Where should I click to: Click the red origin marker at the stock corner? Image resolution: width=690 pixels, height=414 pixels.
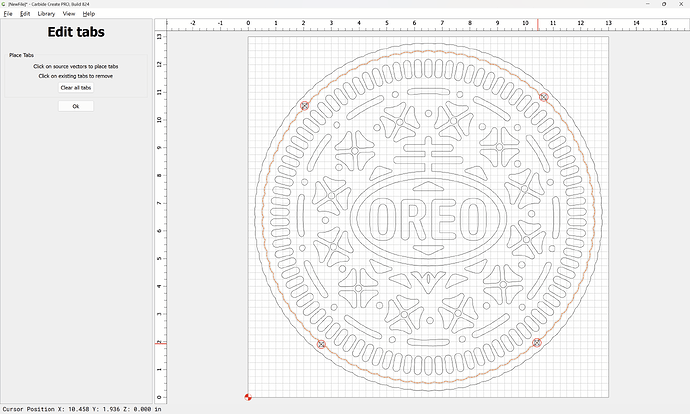248,398
